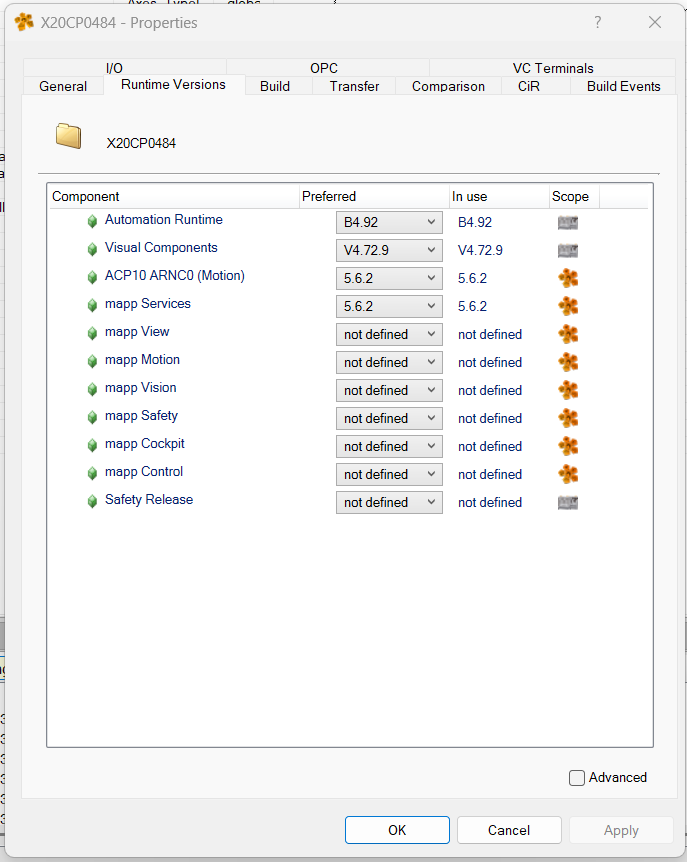Open mapp Control preferred version dropdown

[x=389, y=474]
